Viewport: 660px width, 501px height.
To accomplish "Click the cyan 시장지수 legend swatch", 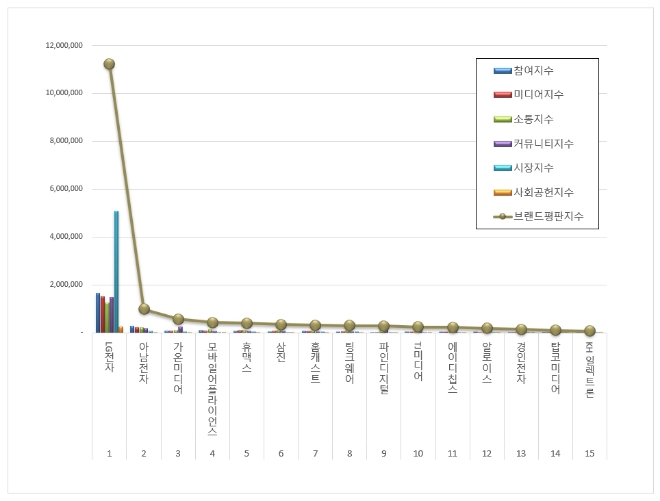I will tap(500, 167).
